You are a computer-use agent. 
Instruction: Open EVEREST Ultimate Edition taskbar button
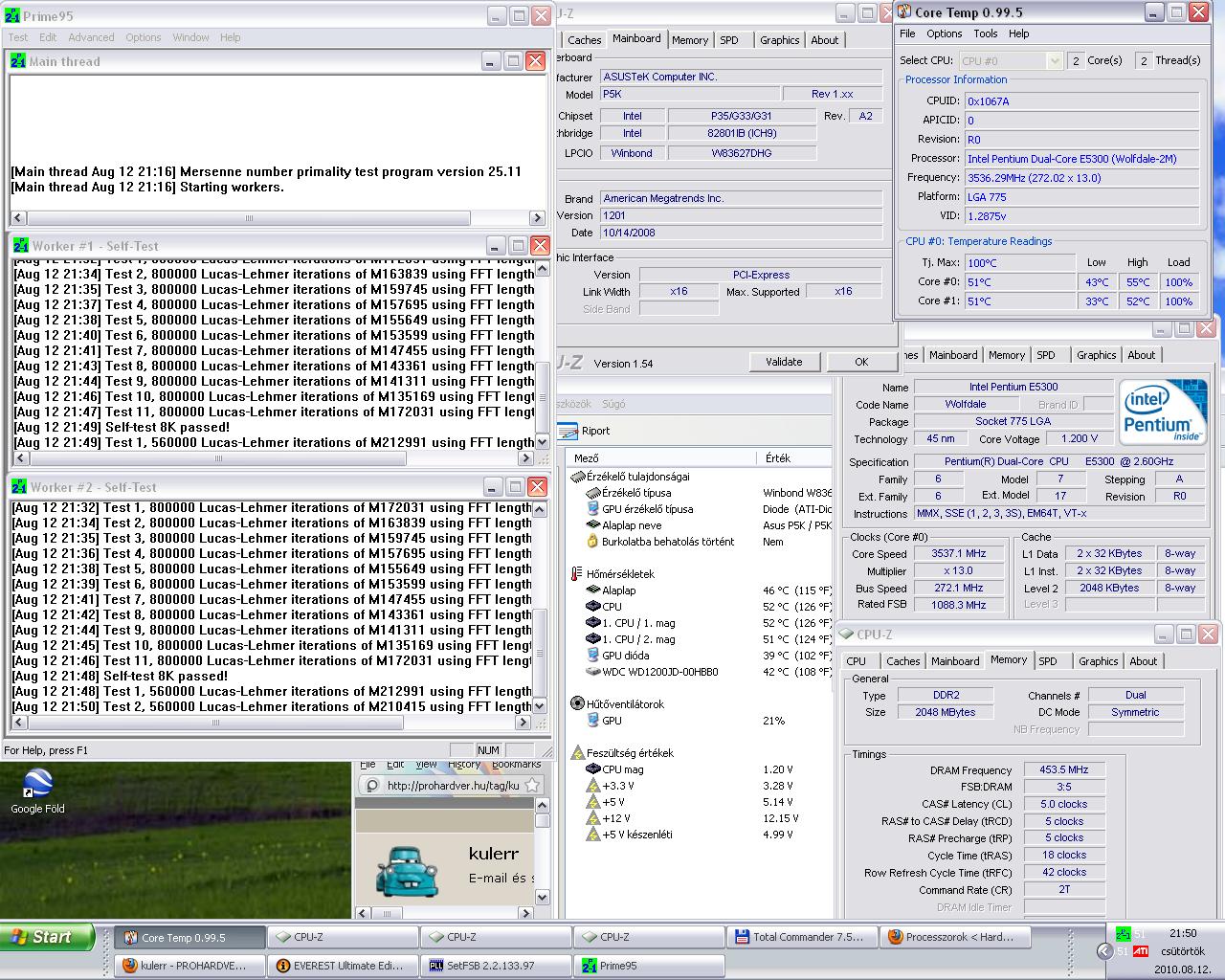[343, 966]
